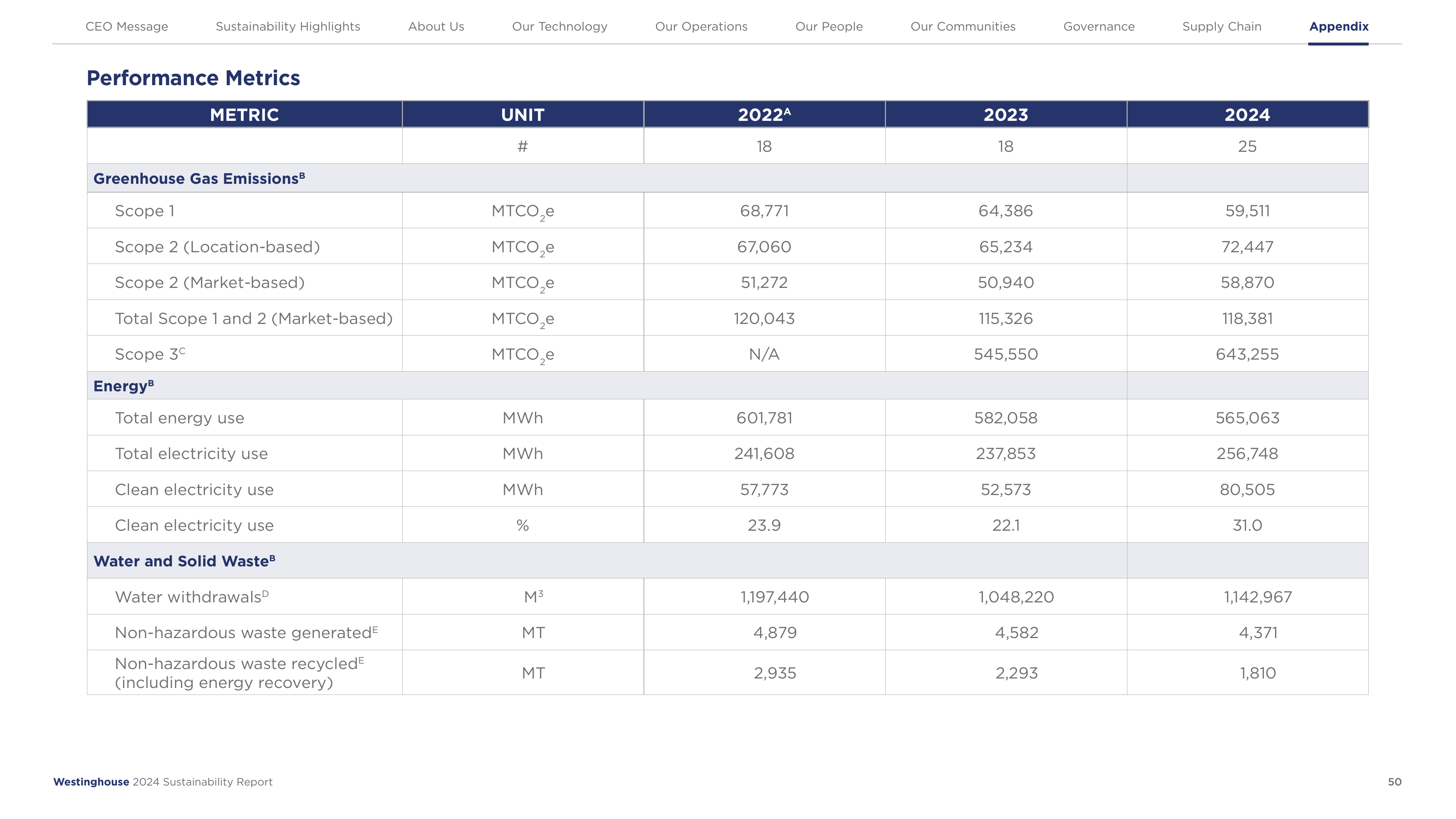The image size is (1456, 819).
Task: Click percentage value 31.0
Action: 1247,526
